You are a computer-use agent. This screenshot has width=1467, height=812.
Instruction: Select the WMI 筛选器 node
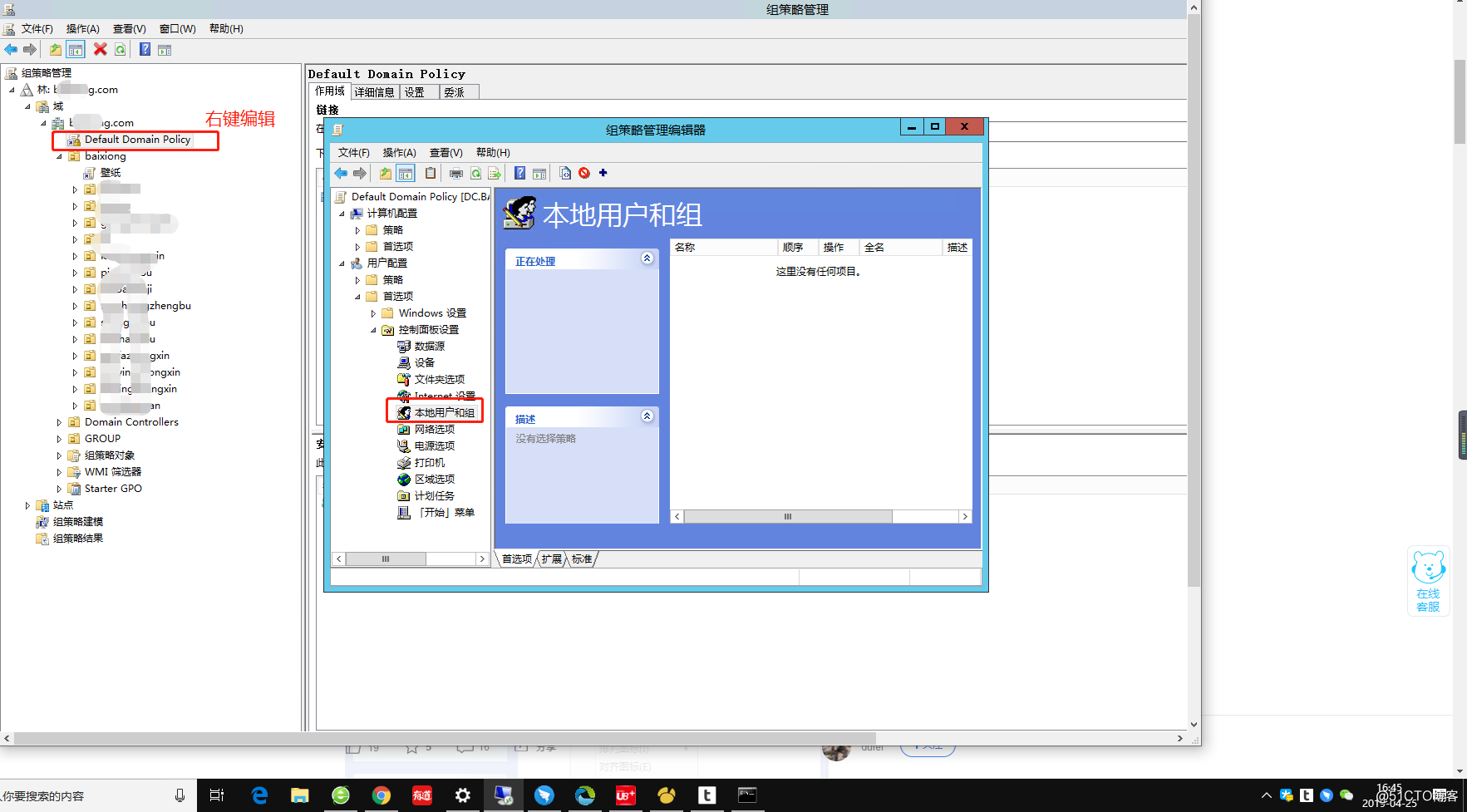coord(113,472)
